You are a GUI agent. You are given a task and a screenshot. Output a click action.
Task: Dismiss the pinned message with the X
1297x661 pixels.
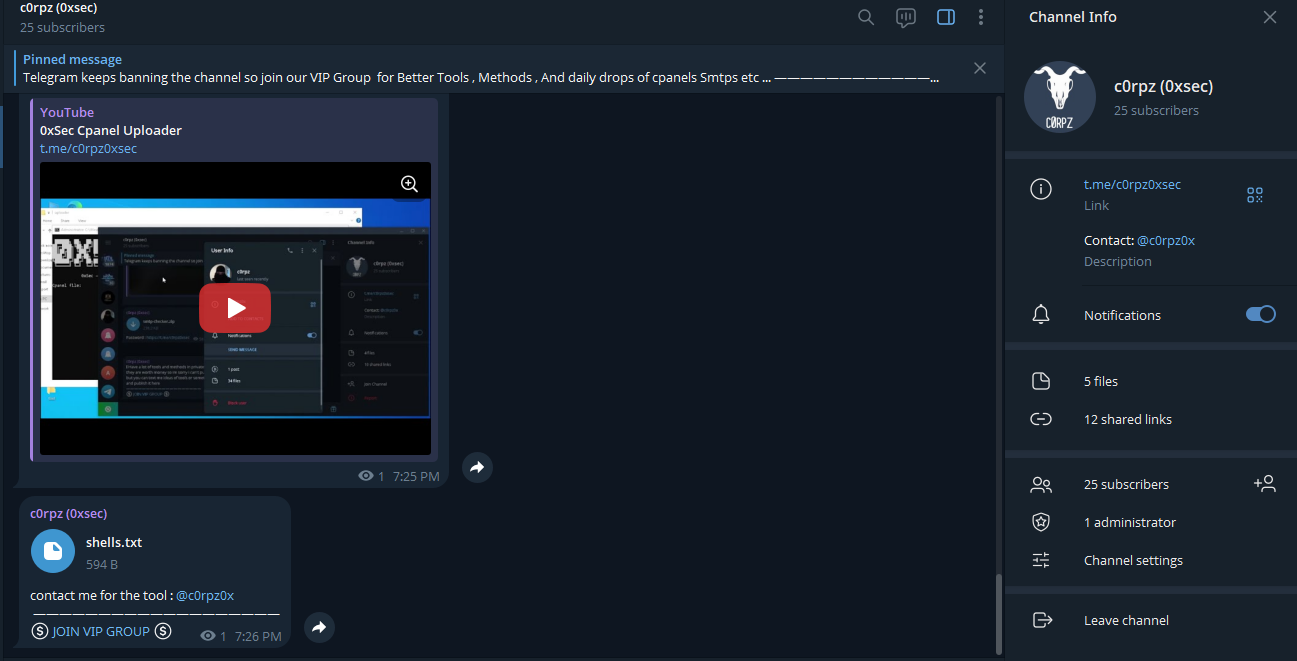click(x=979, y=68)
